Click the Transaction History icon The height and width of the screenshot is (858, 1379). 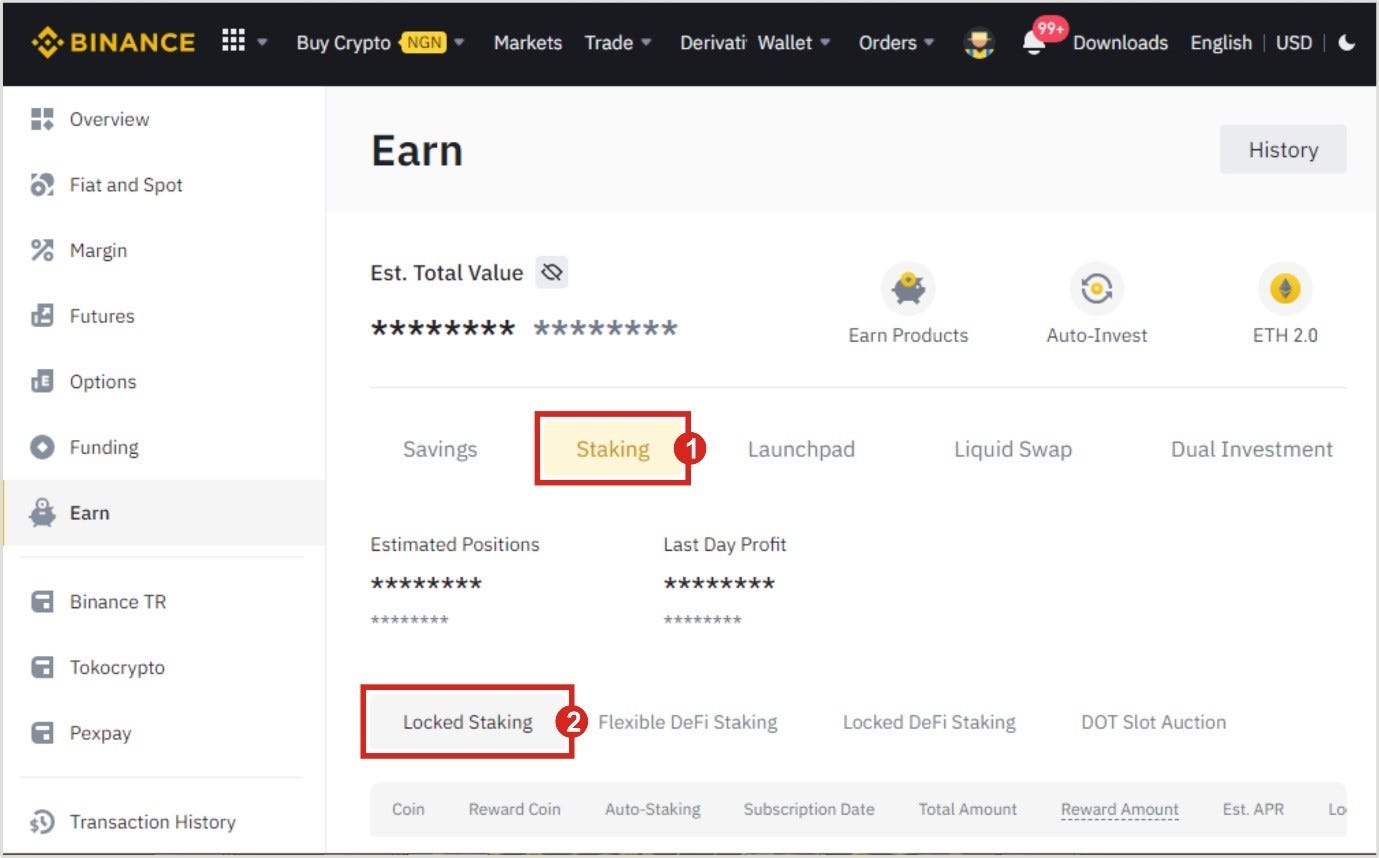pyautogui.click(x=42, y=822)
